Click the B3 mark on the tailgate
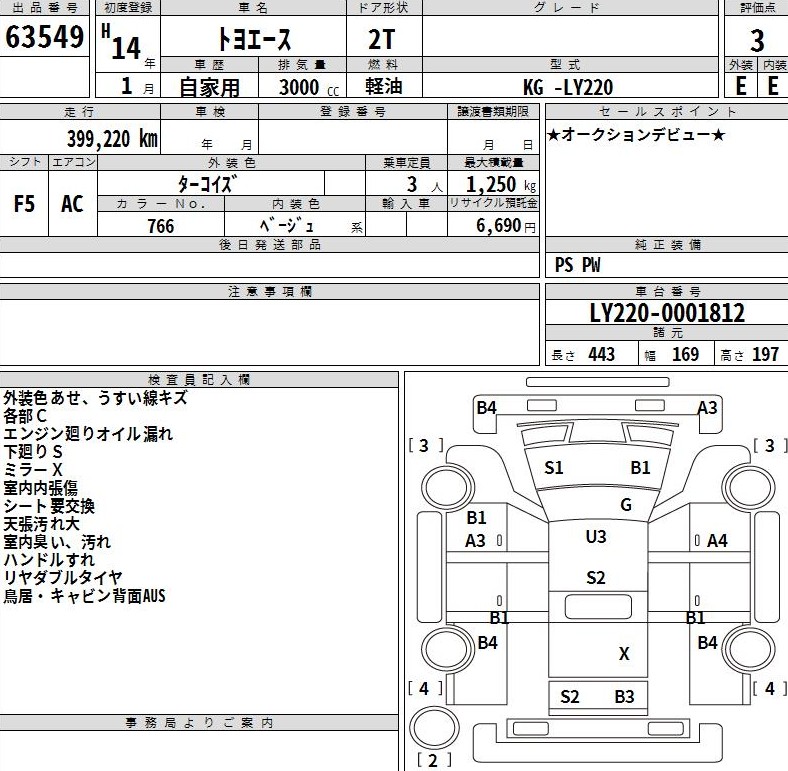788x771 pixels. point(624,697)
